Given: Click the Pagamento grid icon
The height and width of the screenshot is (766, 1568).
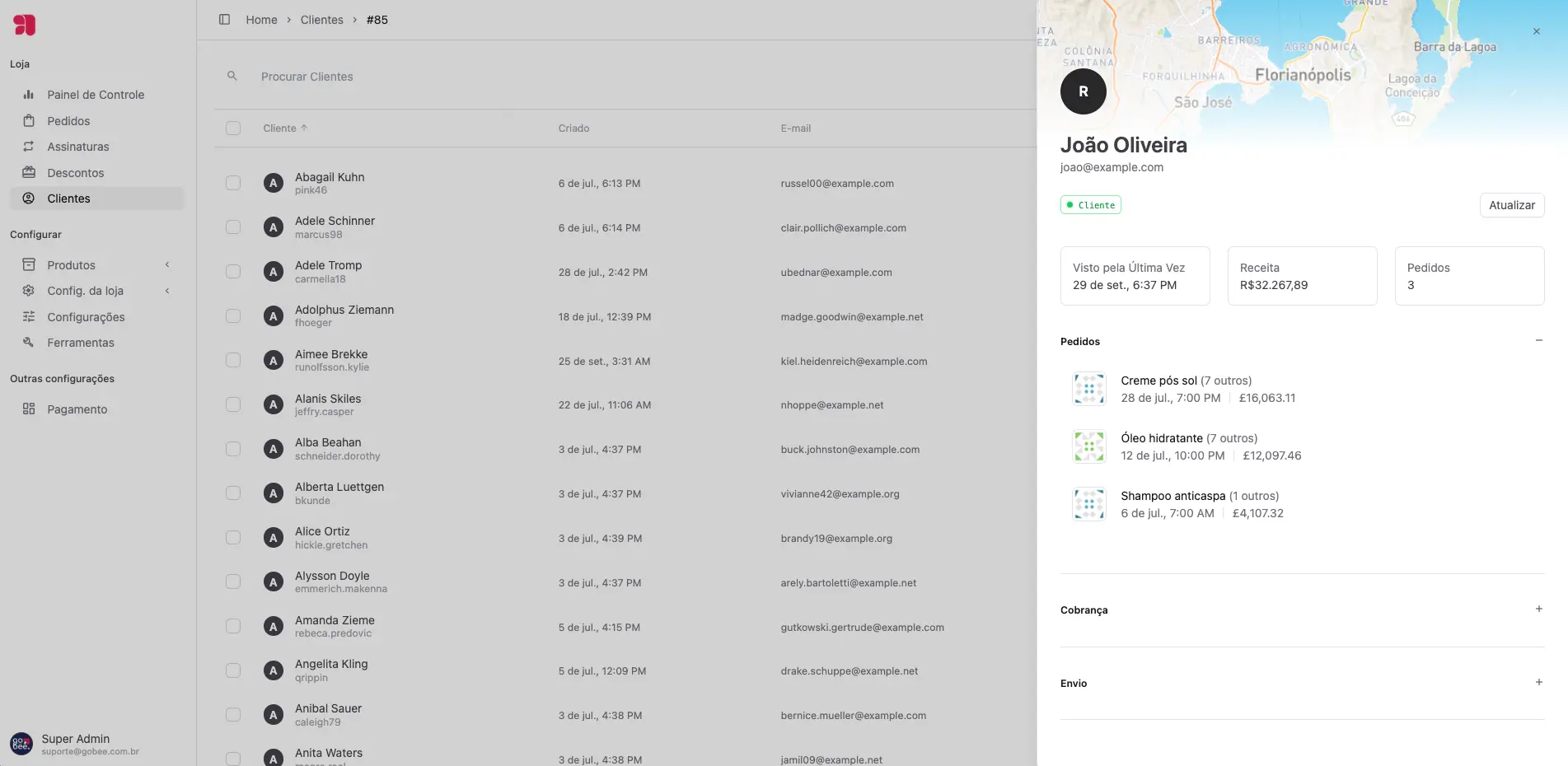Looking at the screenshot, I should click(x=29, y=409).
